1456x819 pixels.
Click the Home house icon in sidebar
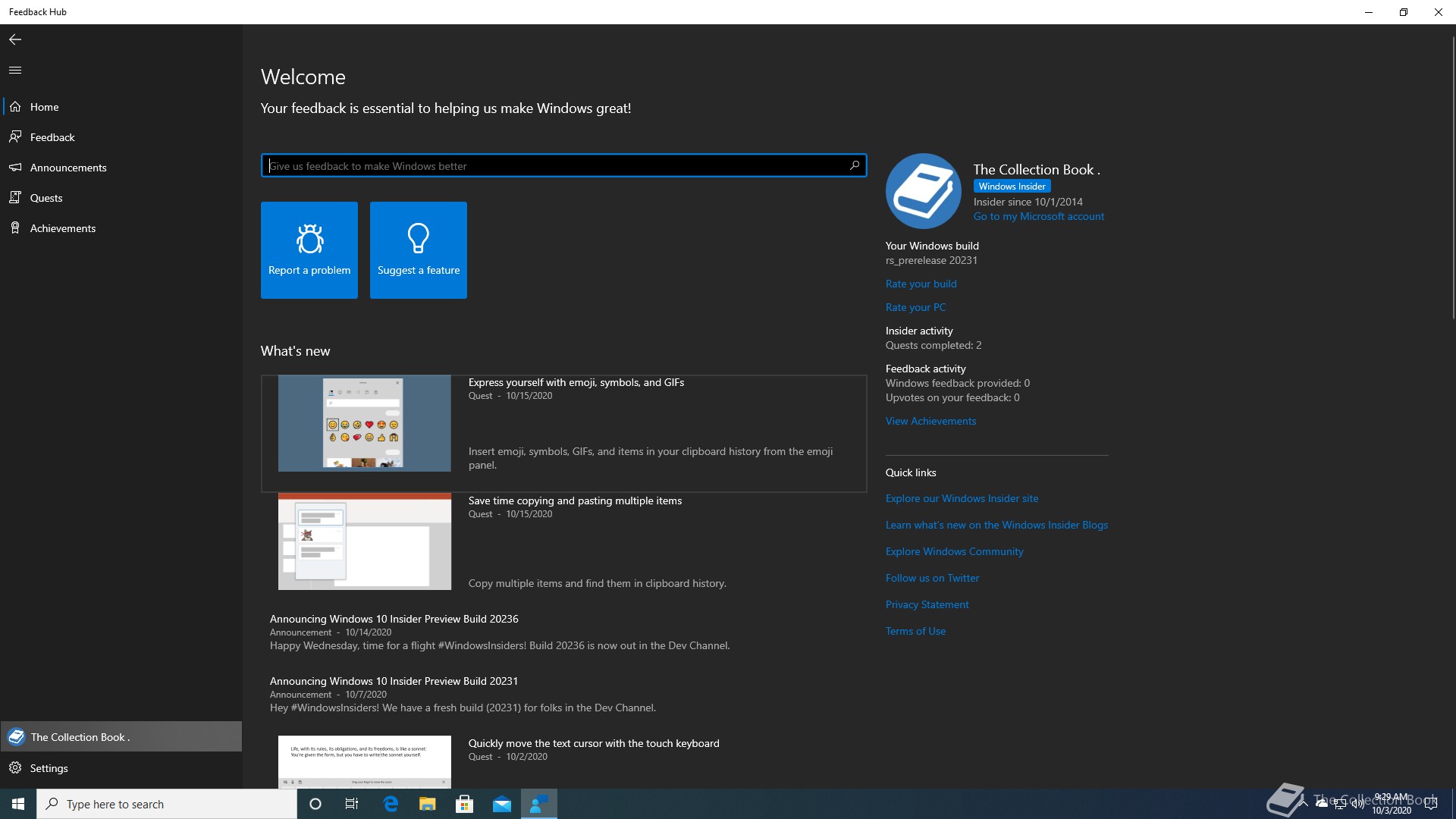point(15,107)
